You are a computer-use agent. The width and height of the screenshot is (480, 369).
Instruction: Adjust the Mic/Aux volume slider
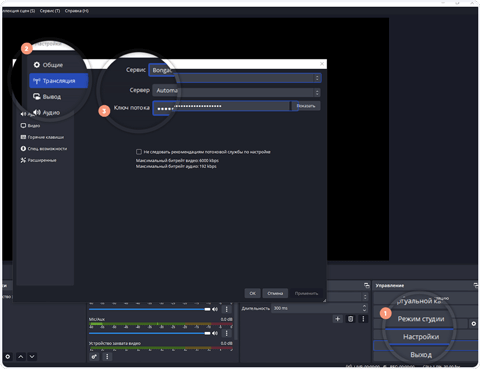tap(149, 333)
